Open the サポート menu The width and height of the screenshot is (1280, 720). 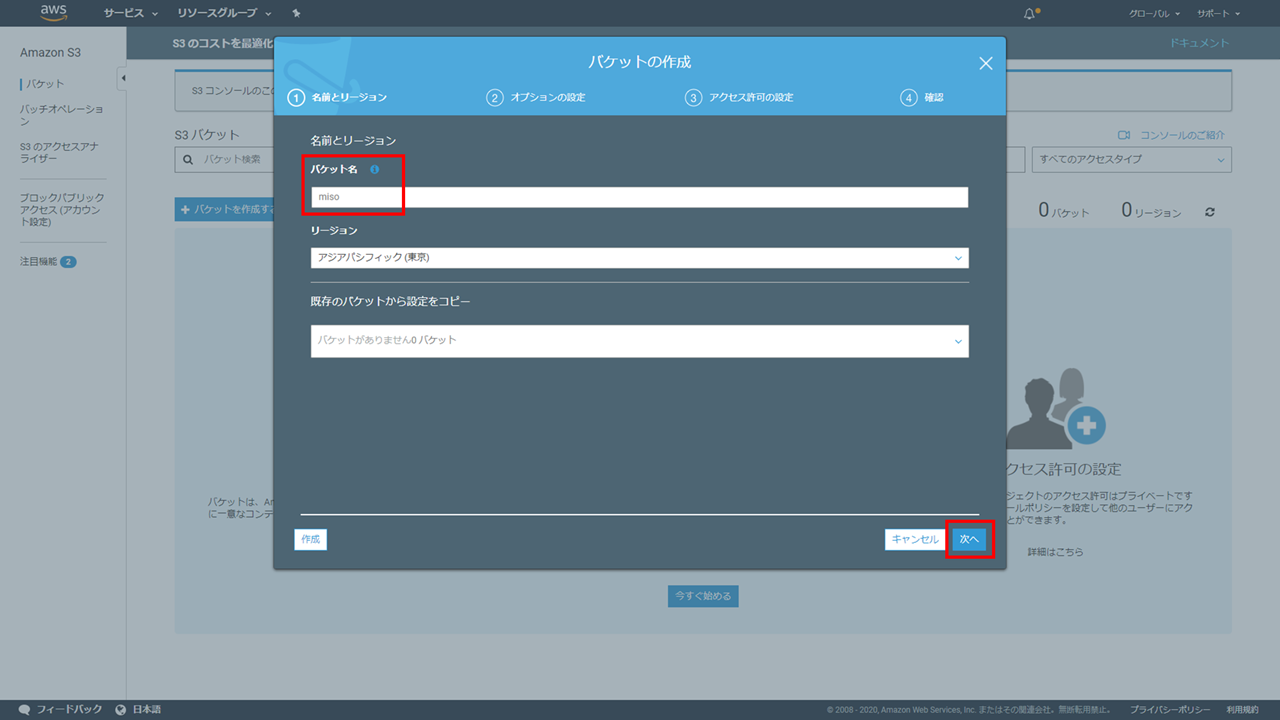(1217, 14)
